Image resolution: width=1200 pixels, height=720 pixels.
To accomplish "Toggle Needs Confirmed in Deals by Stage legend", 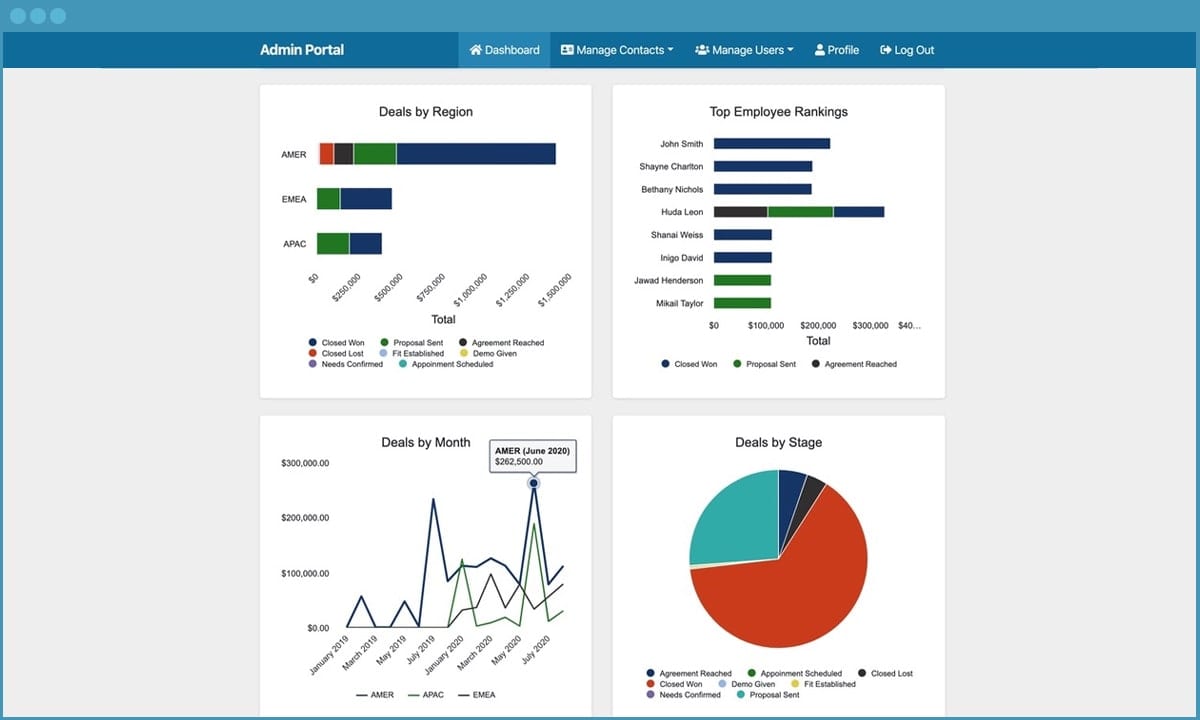I will click(683, 695).
